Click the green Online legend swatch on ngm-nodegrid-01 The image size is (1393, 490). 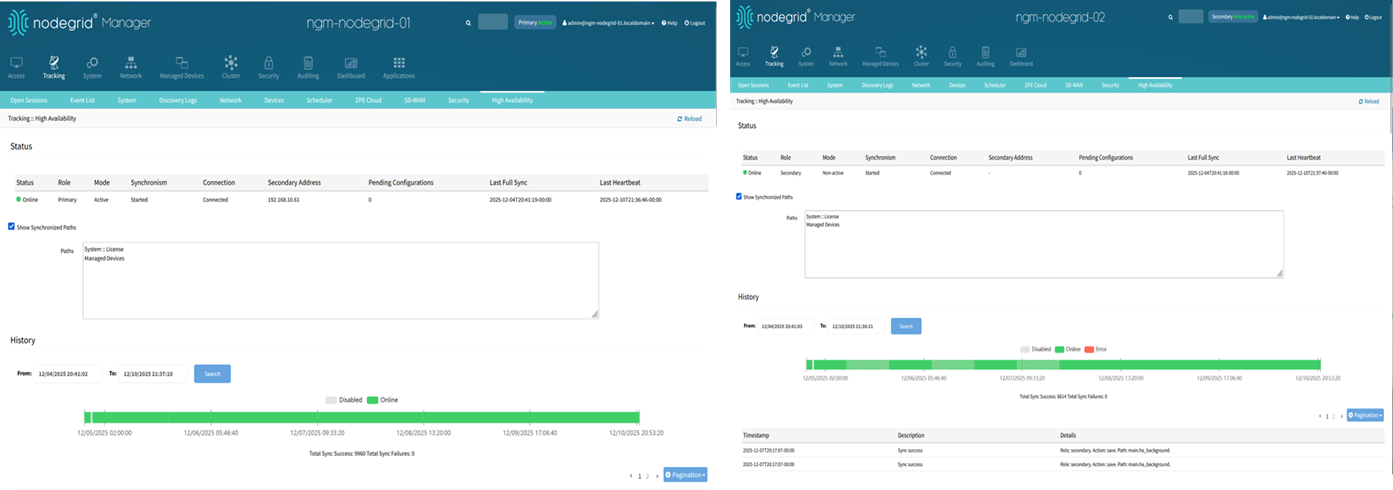tap(372, 400)
